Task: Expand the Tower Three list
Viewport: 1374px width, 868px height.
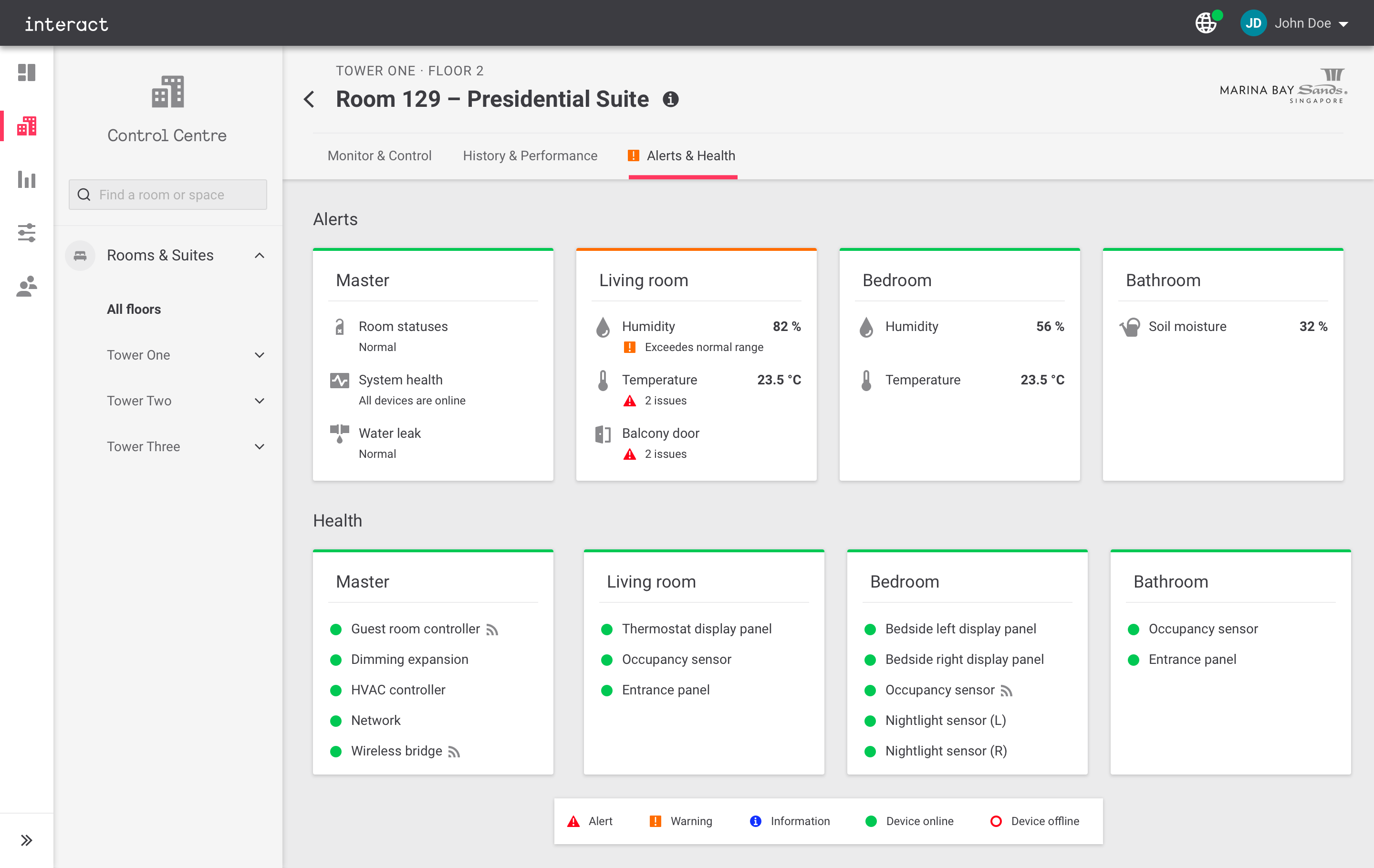Action: pos(260,446)
